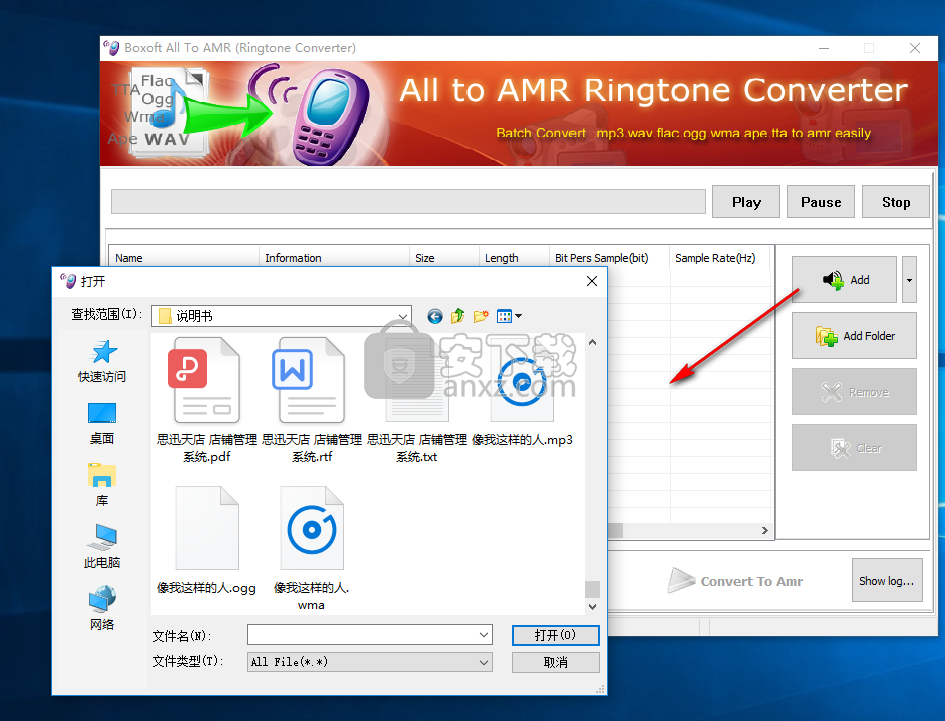Minimize the Boxoft All To AMR window
Viewport: 945px width, 721px height.
tap(824, 48)
